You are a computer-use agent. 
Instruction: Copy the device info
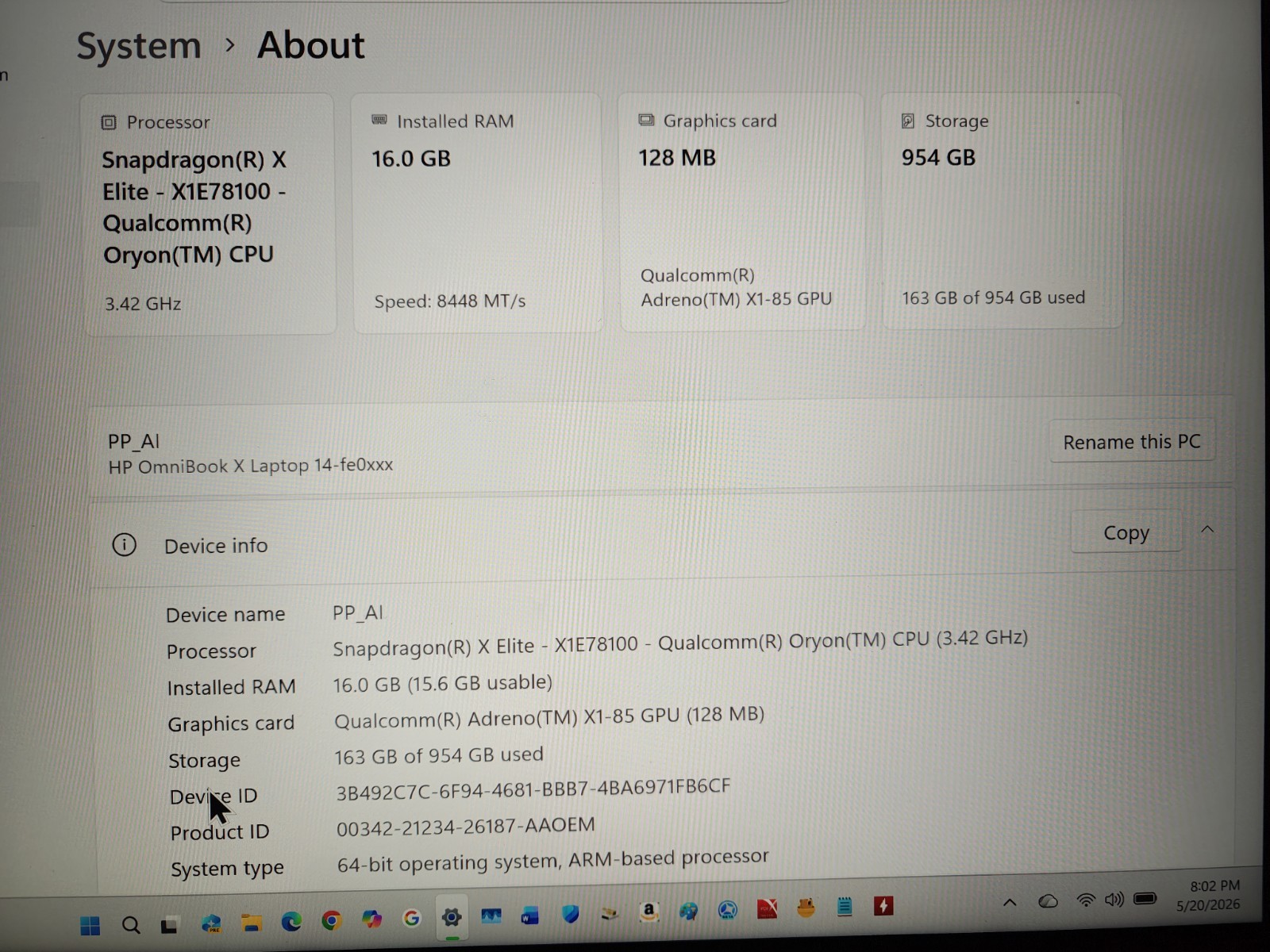tap(1126, 533)
